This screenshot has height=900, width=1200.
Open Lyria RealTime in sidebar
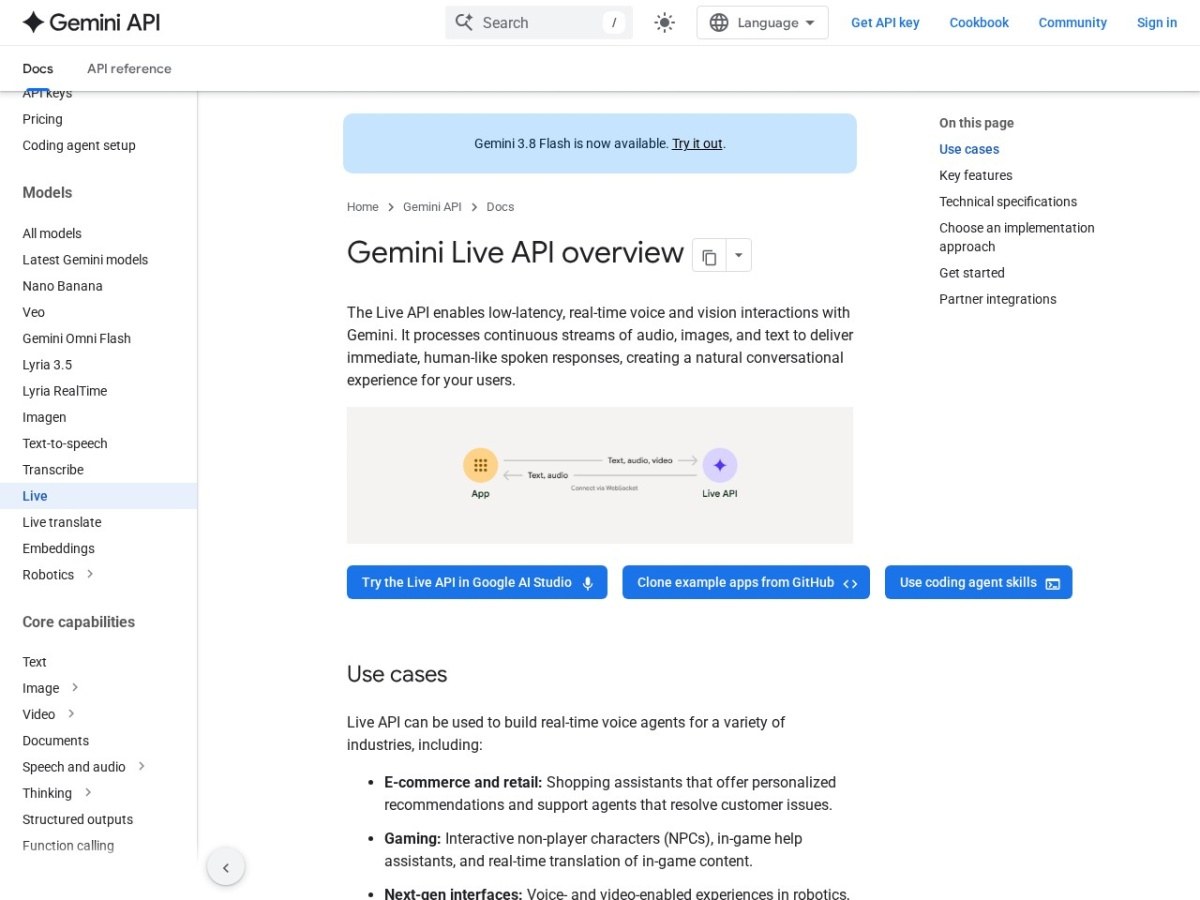[x=64, y=391]
